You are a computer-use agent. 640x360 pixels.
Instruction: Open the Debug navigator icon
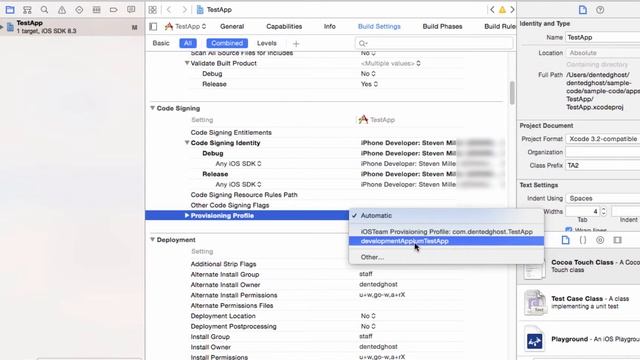(96, 10)
